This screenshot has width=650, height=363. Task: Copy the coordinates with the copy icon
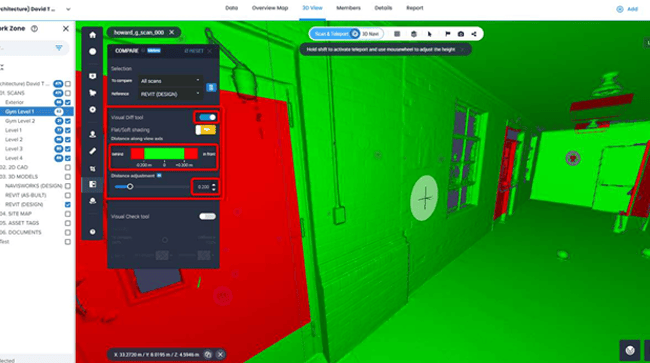coord(208,354)
